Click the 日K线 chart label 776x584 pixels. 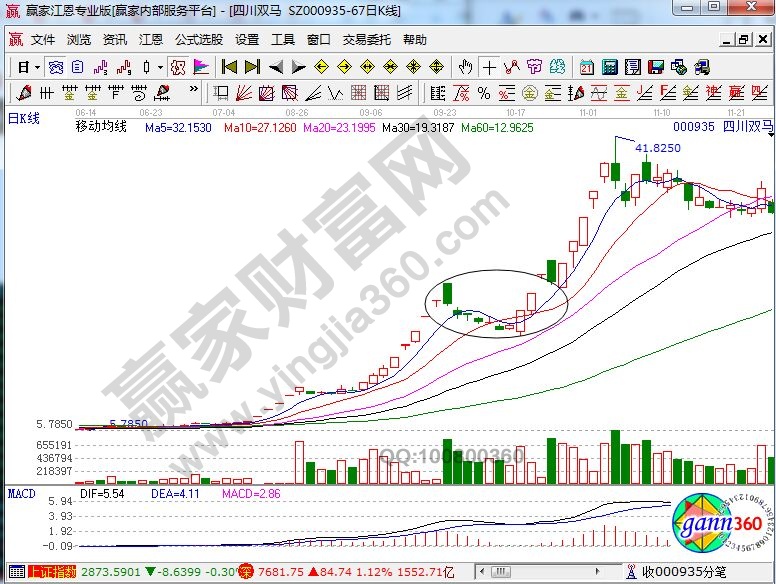(24, 119)
